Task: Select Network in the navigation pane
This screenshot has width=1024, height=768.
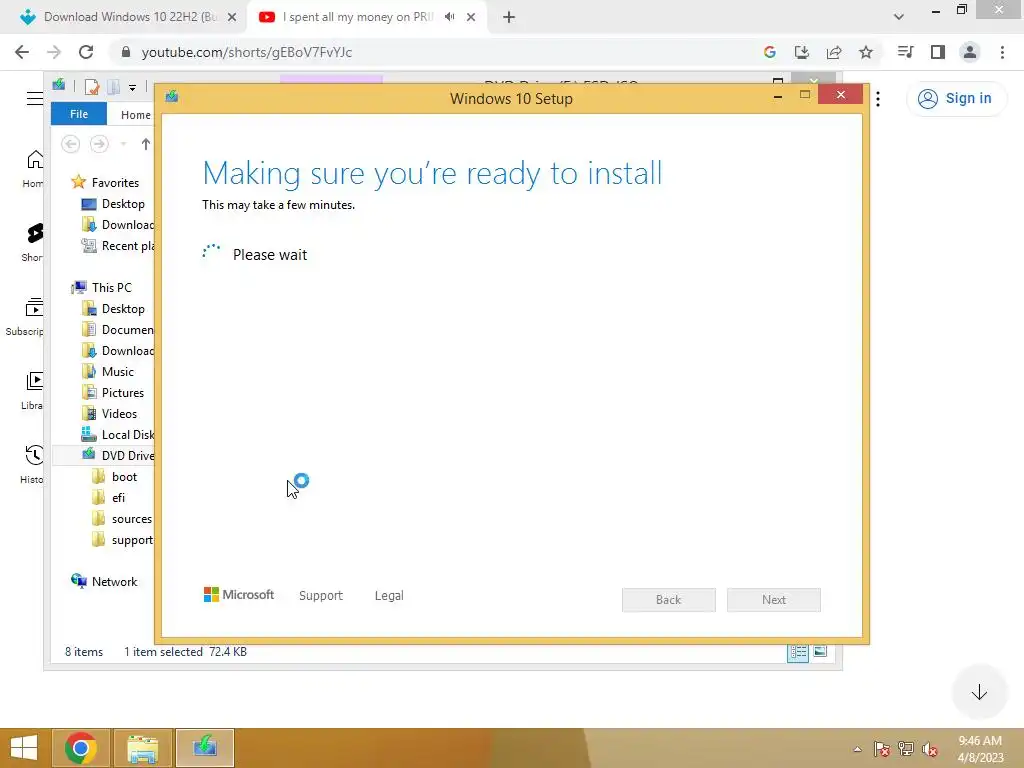Action: (x=104, y=581)
